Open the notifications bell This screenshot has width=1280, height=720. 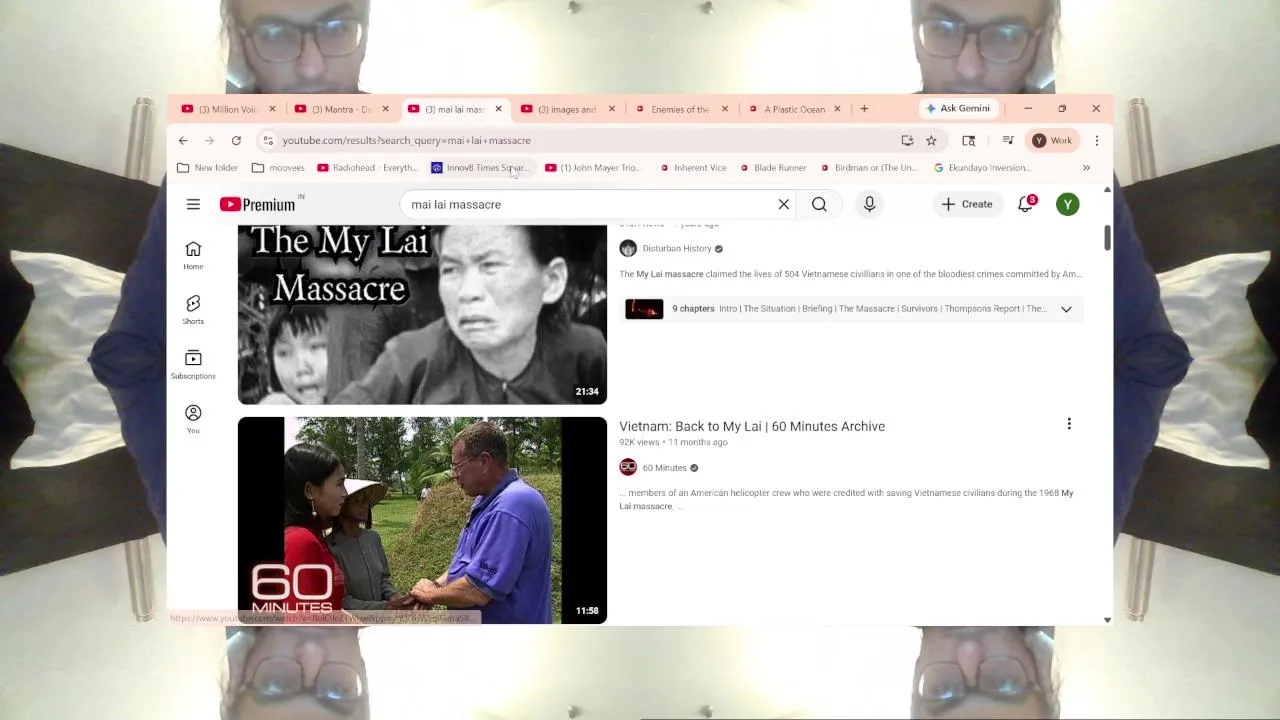click(x=1025, y=204)
